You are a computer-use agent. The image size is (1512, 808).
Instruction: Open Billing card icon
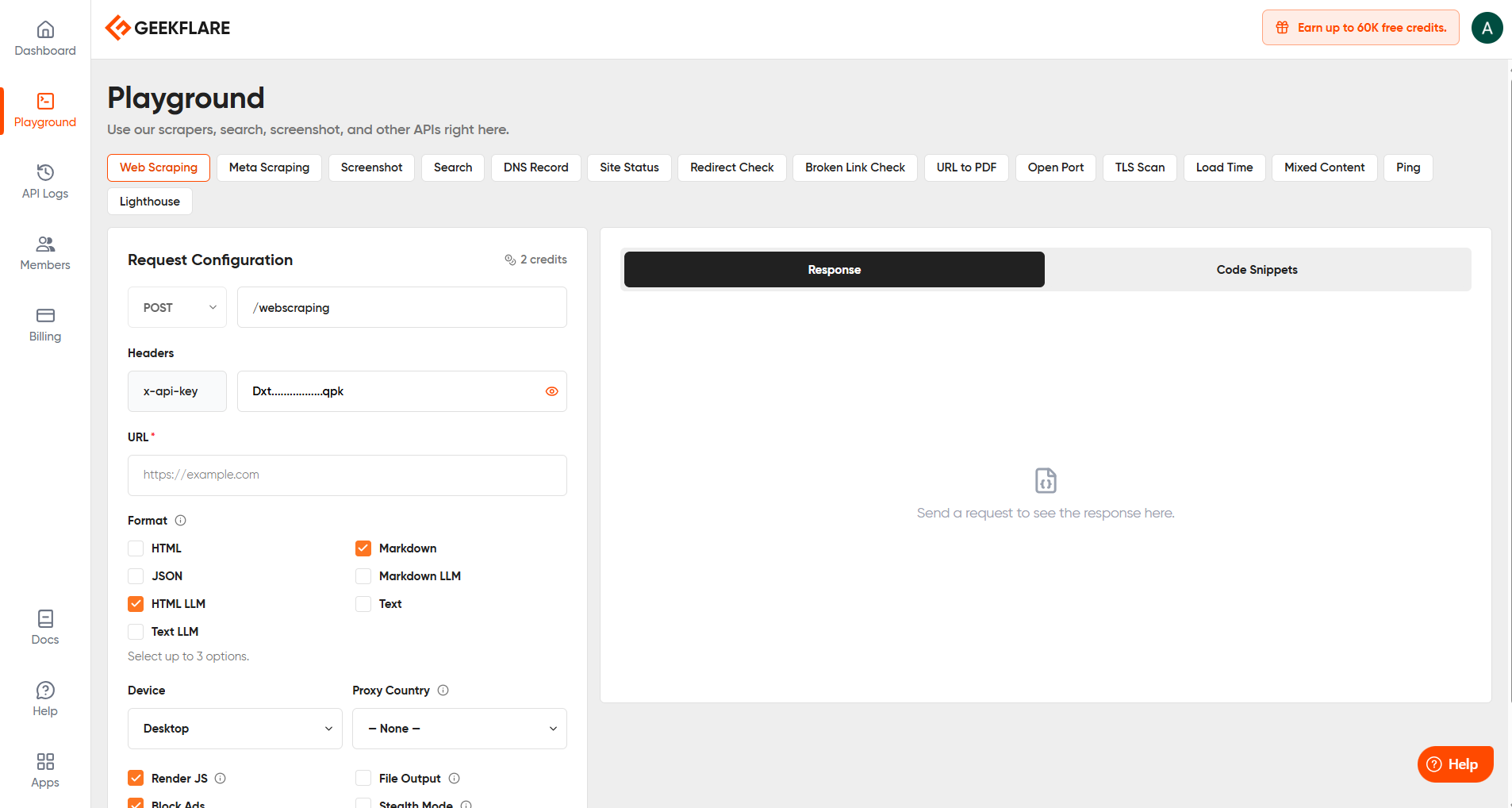45,315
